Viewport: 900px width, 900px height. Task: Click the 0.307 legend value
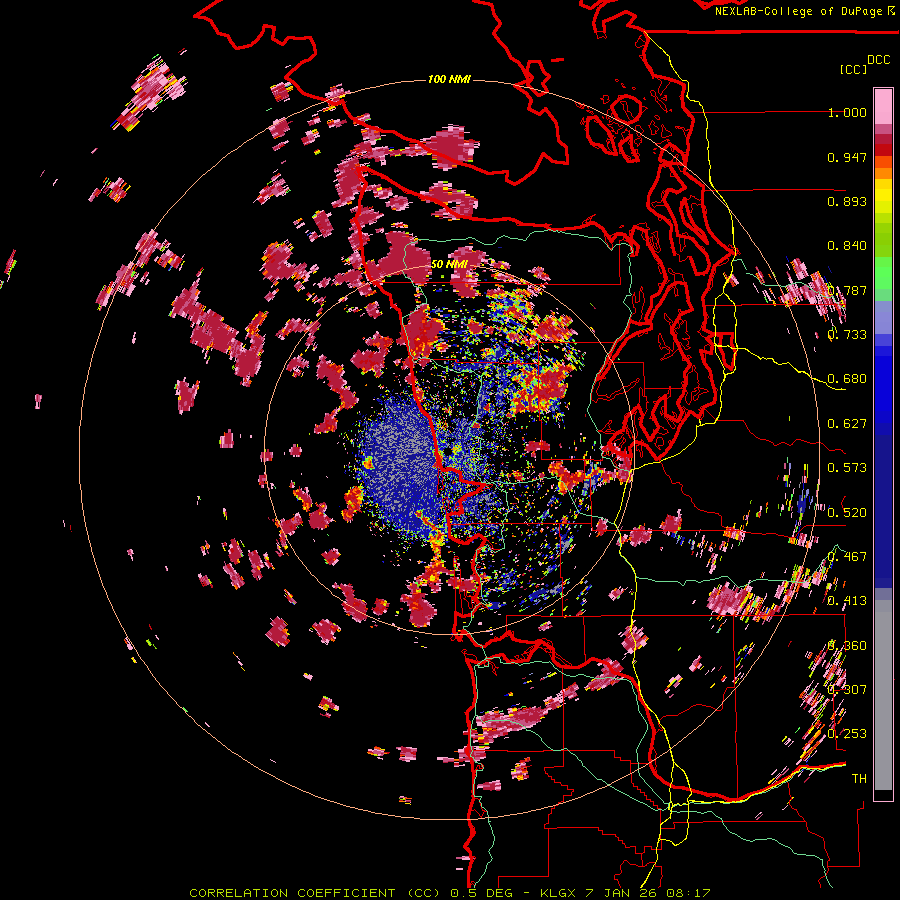(847, 690)
